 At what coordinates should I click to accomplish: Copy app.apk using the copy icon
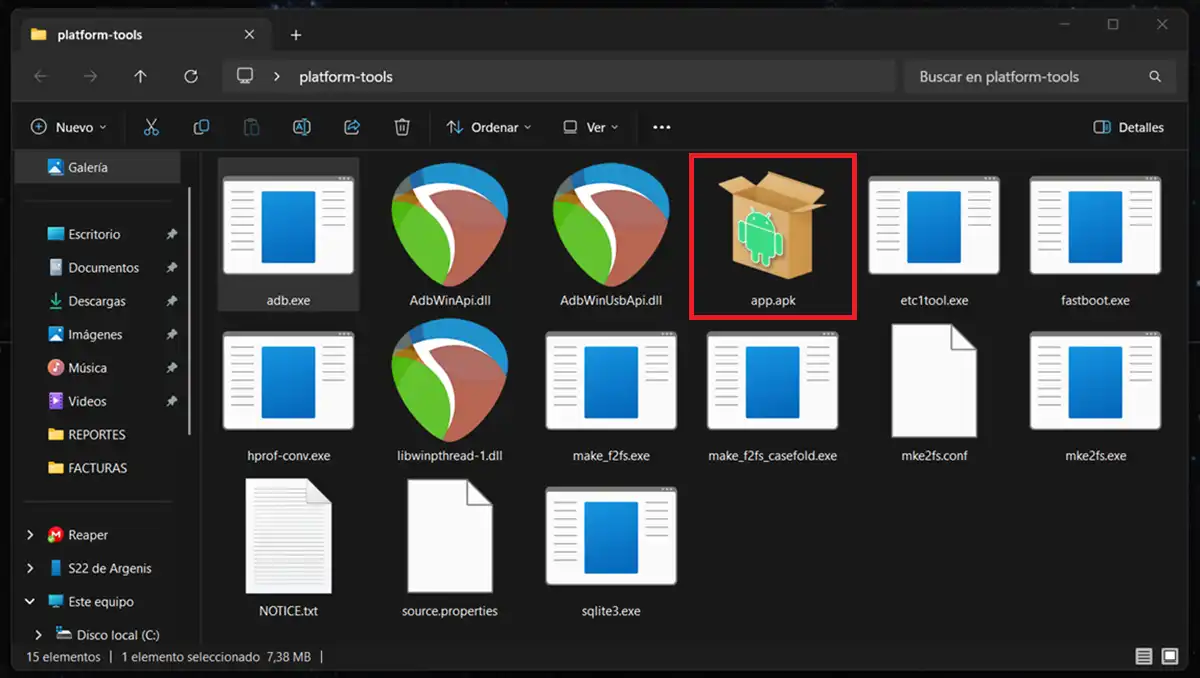pos(201,127)
